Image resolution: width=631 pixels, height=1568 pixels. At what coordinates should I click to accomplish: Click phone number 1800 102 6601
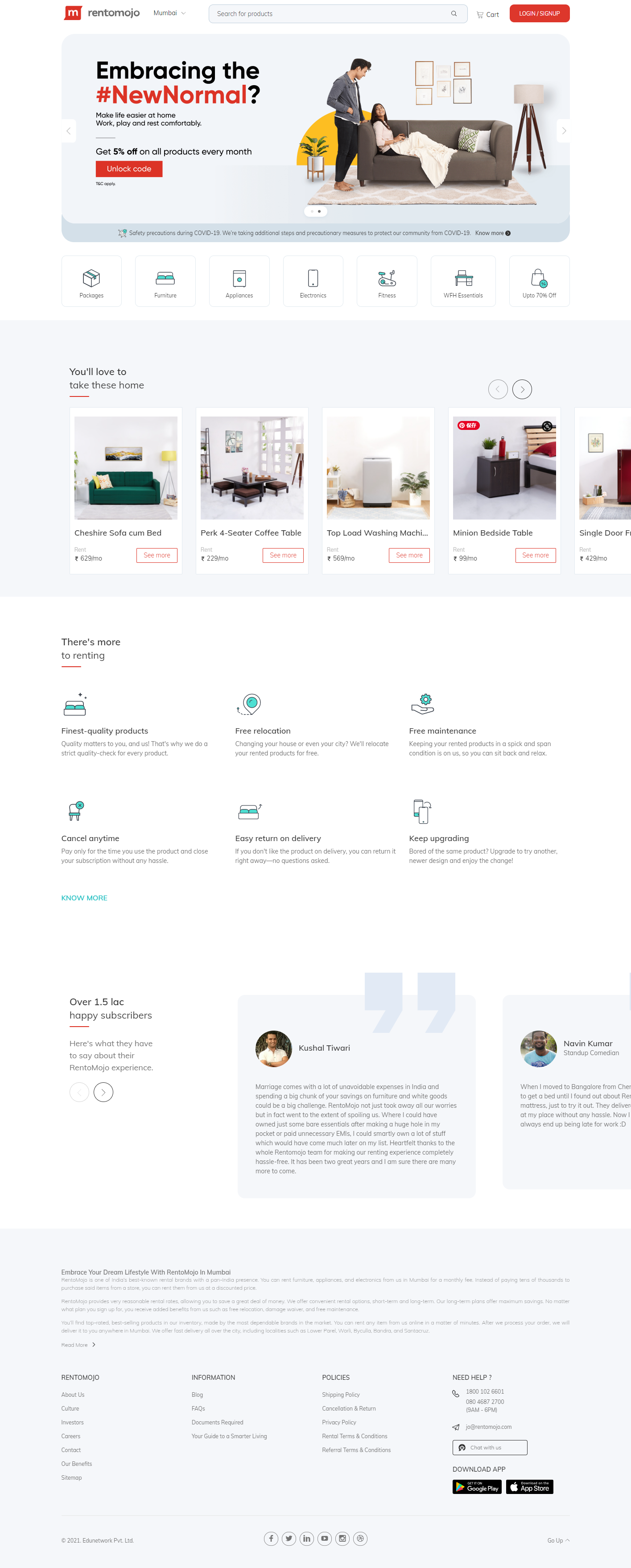pyautogui.click(x=485, y=1391)
